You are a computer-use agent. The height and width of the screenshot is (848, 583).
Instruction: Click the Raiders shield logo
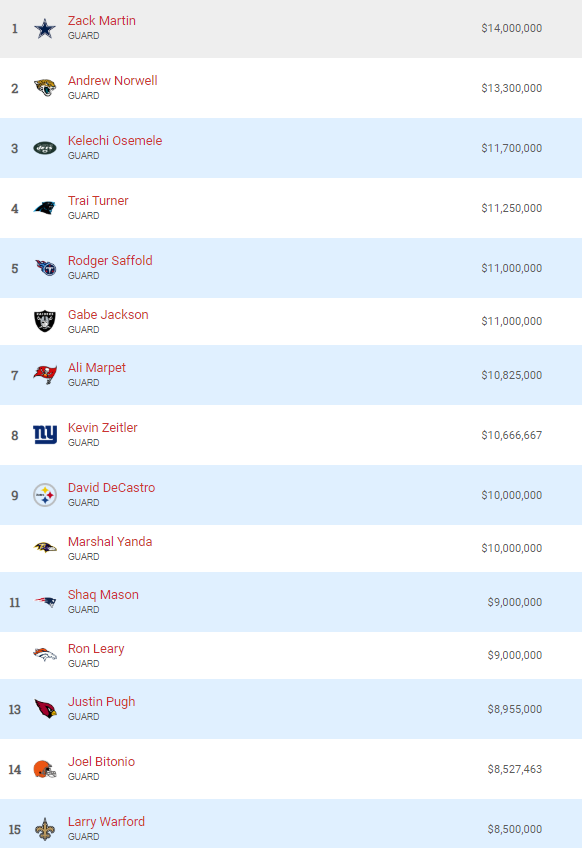click(x=45, y=321)
